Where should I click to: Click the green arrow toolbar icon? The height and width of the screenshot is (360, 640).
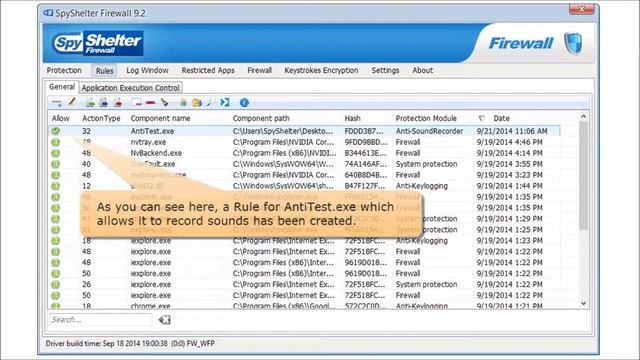click(x=91, y=103)
